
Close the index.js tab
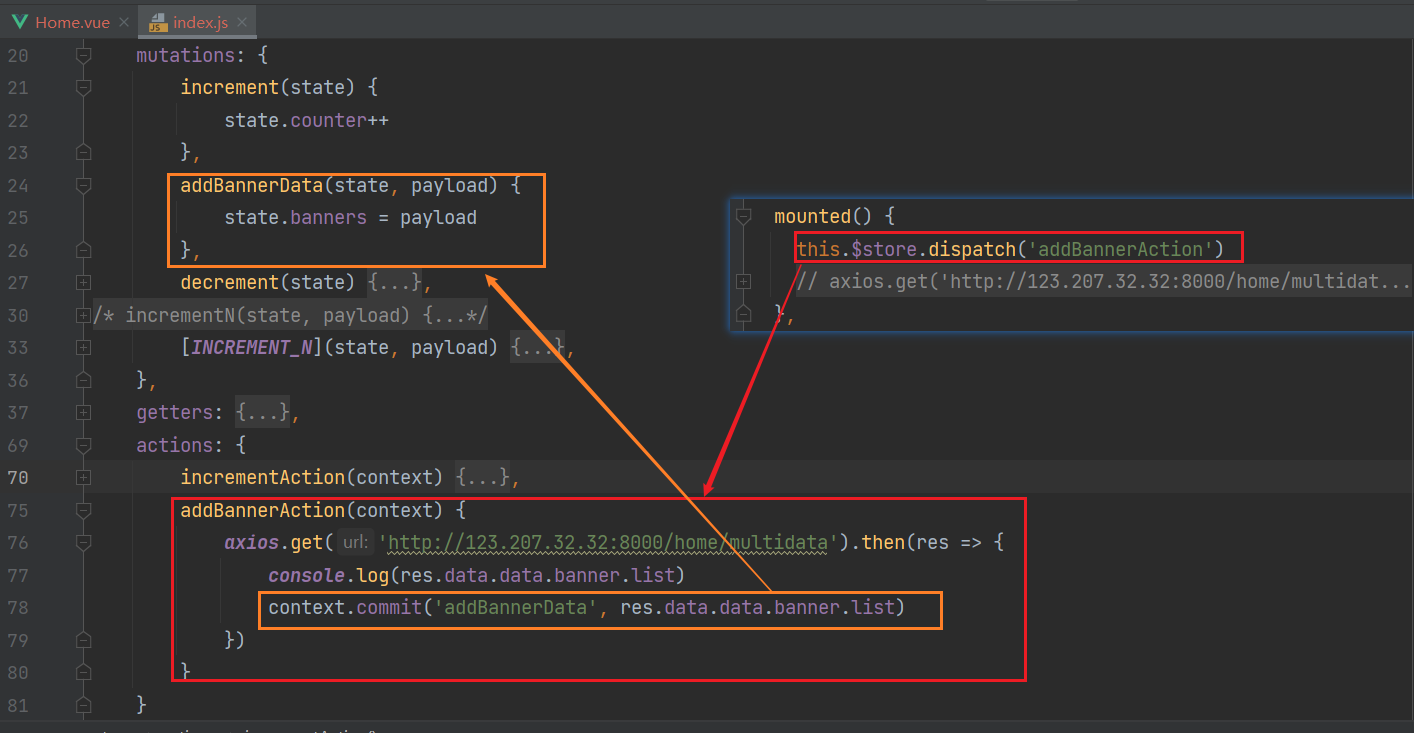(243, 22)
